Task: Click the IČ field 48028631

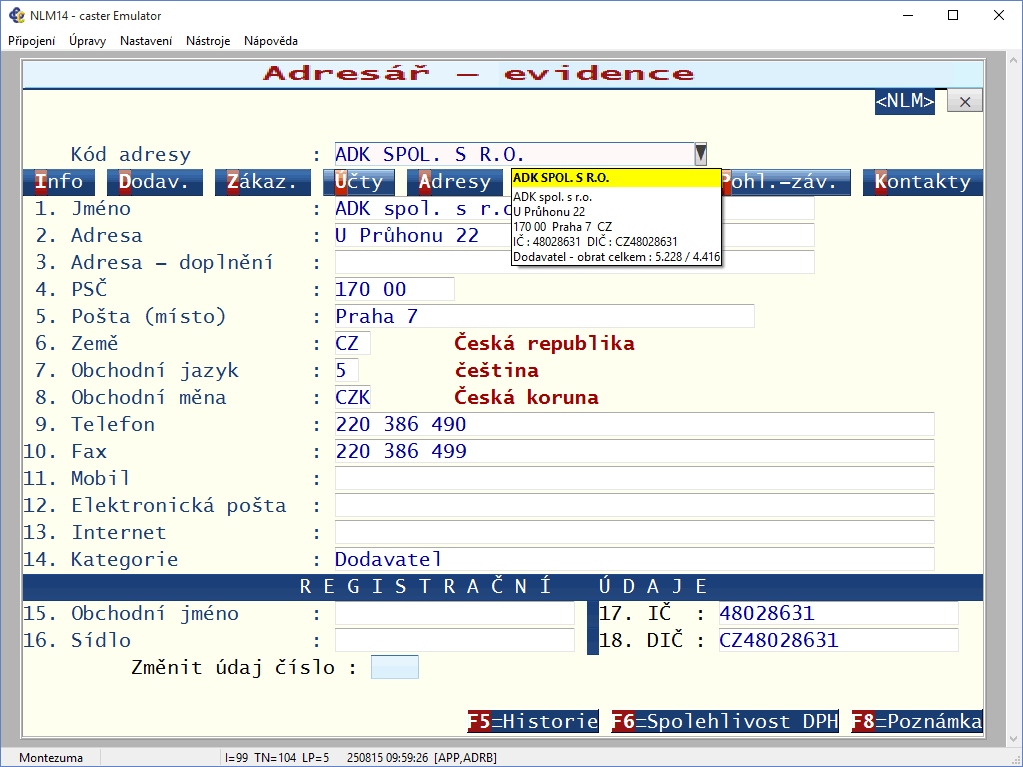Action: tap(838, 613)
